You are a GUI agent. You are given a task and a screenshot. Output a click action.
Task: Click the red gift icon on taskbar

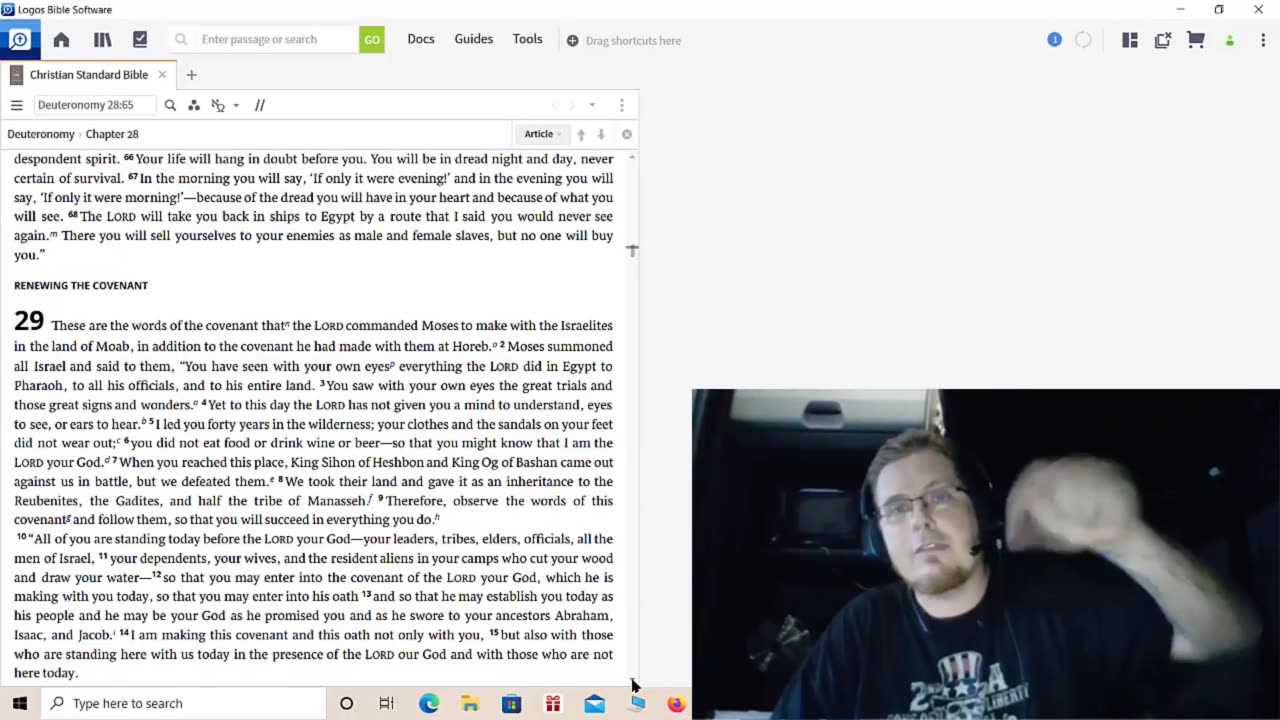[x=553, y=703]
